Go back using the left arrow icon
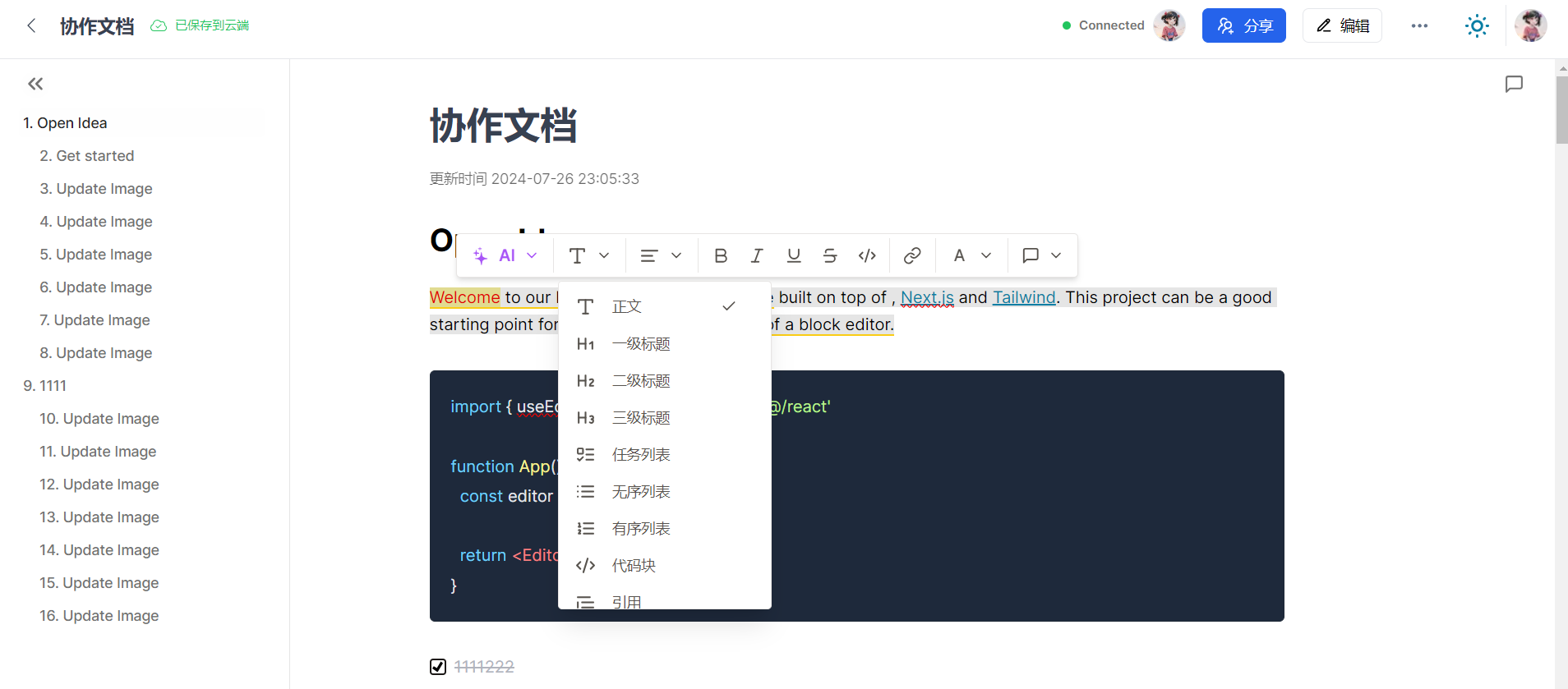1568x689 pixels. tap(31, 25)
